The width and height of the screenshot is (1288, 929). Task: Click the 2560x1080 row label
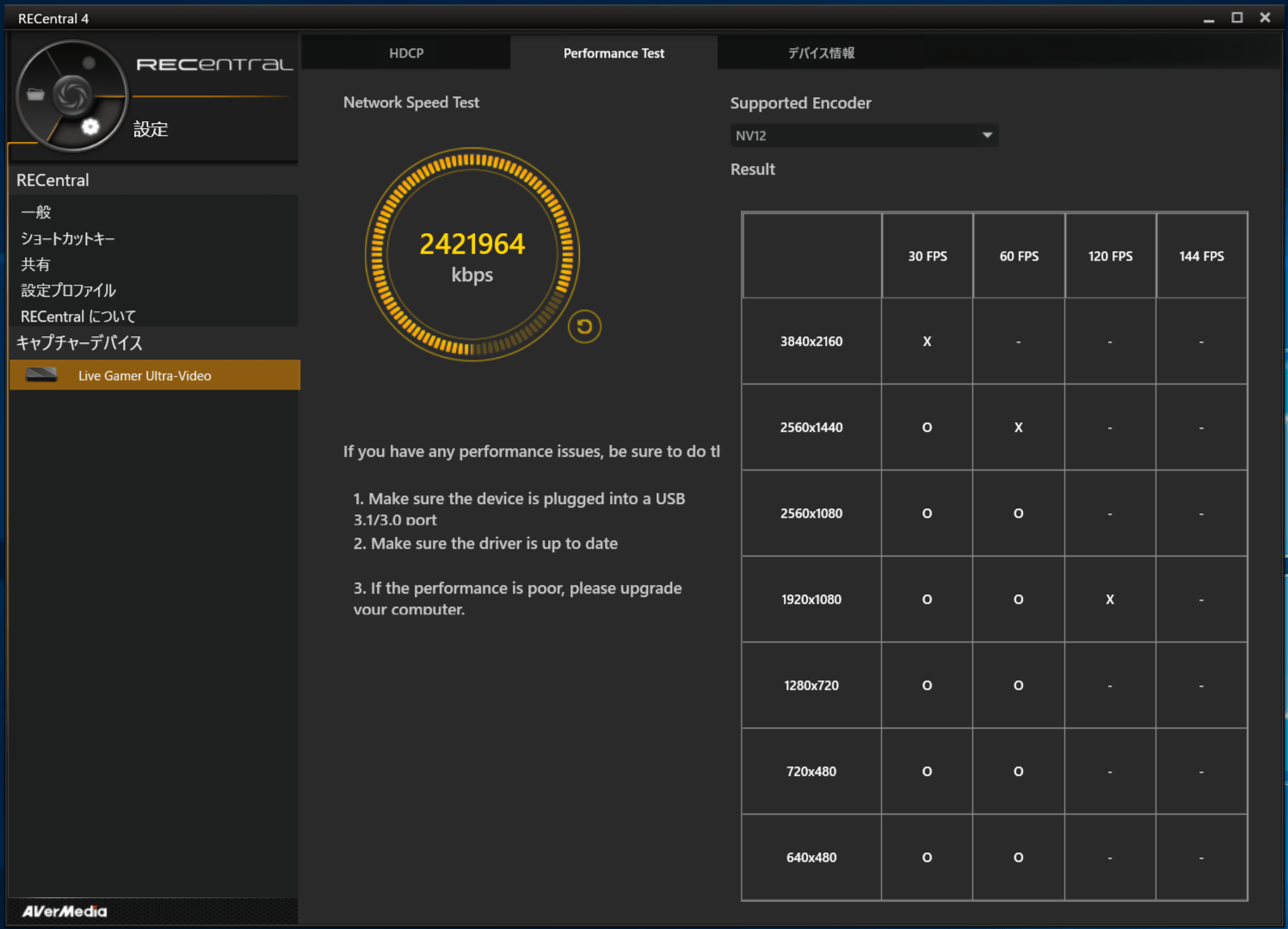pyautogui.click(x=811, y=514)
